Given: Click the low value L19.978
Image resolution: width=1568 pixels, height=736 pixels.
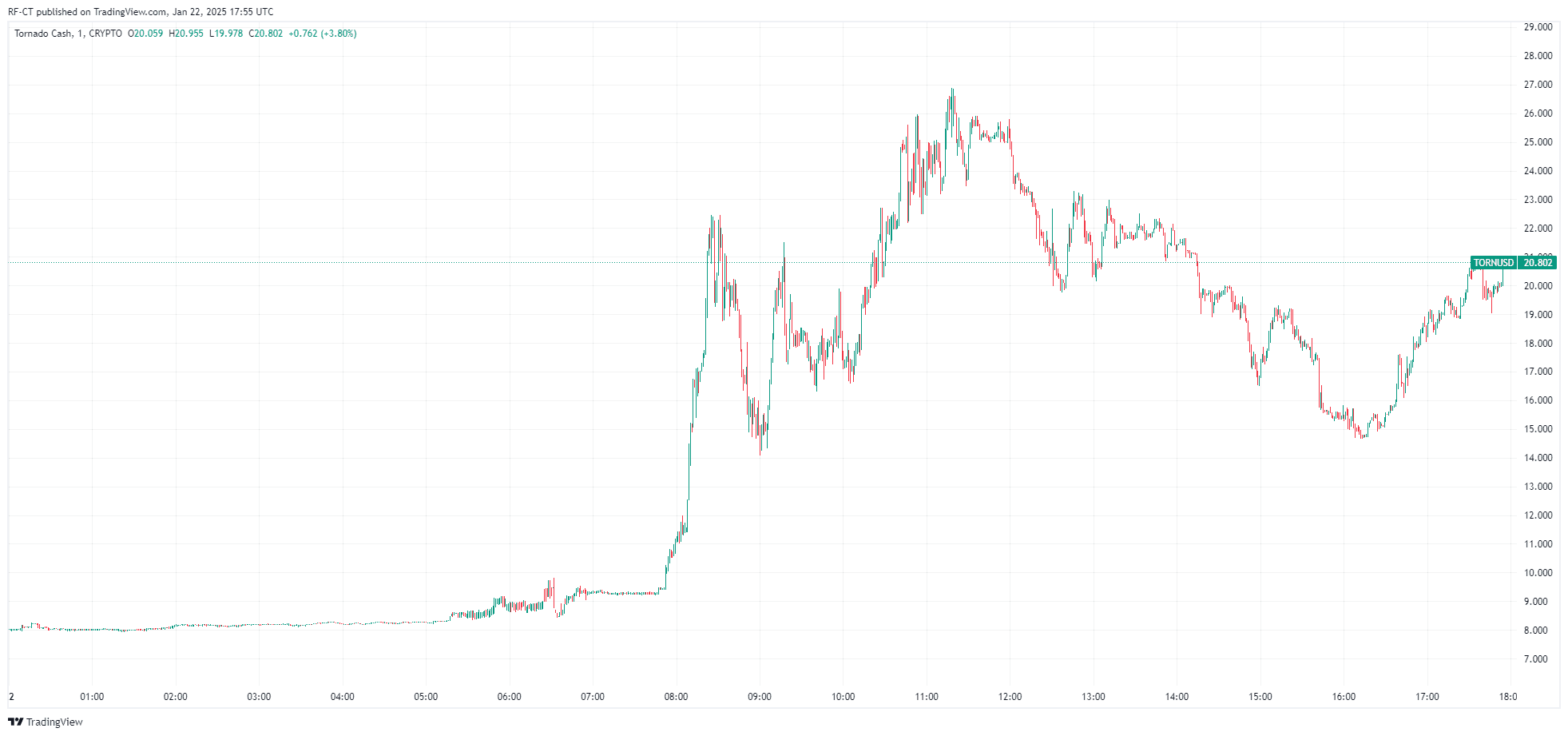Looking at the screenshot, I should point(226,34).
